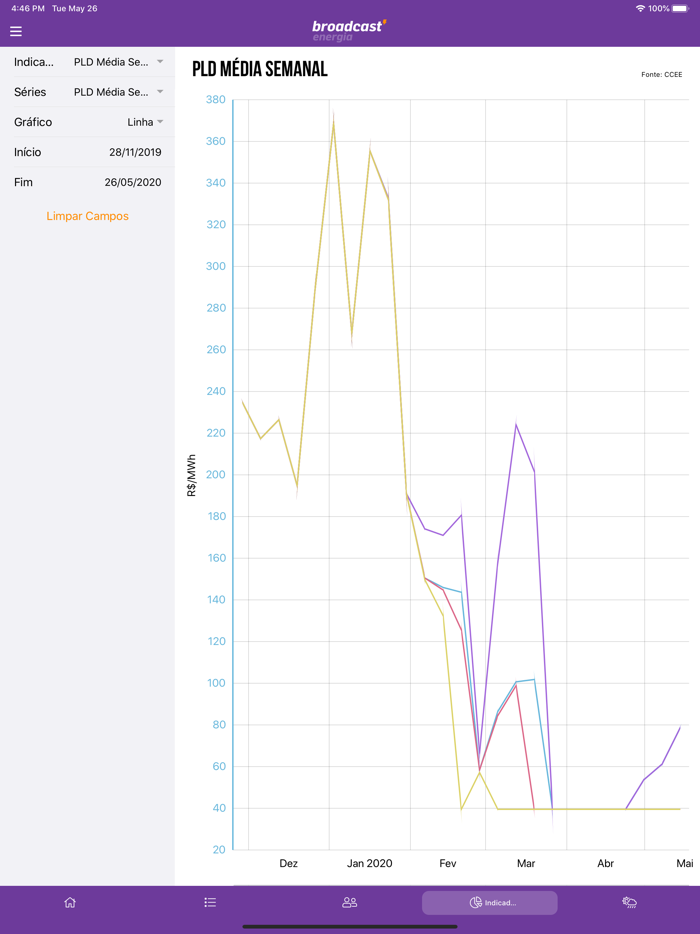Expand the Gráfico Linha dropdown
700x934 pixels.
click(88, 122)
